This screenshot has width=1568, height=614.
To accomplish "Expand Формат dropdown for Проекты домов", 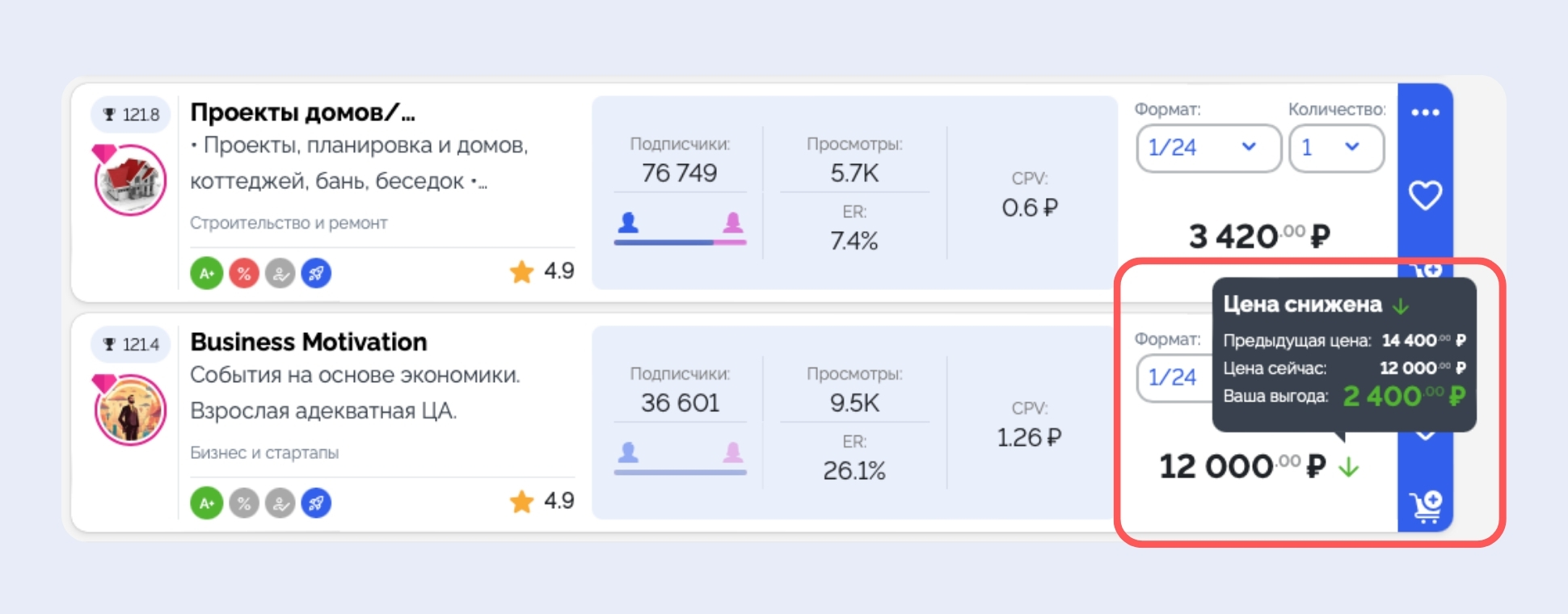I will pyautogui.click(x=1208, y=148).
